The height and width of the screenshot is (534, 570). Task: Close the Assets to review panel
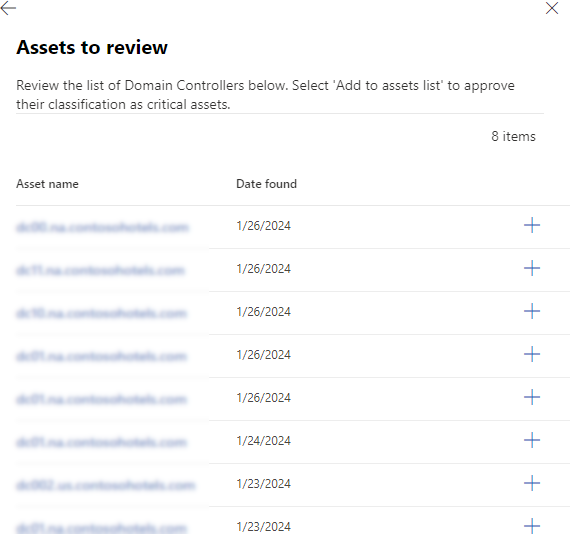click(551, 8)
